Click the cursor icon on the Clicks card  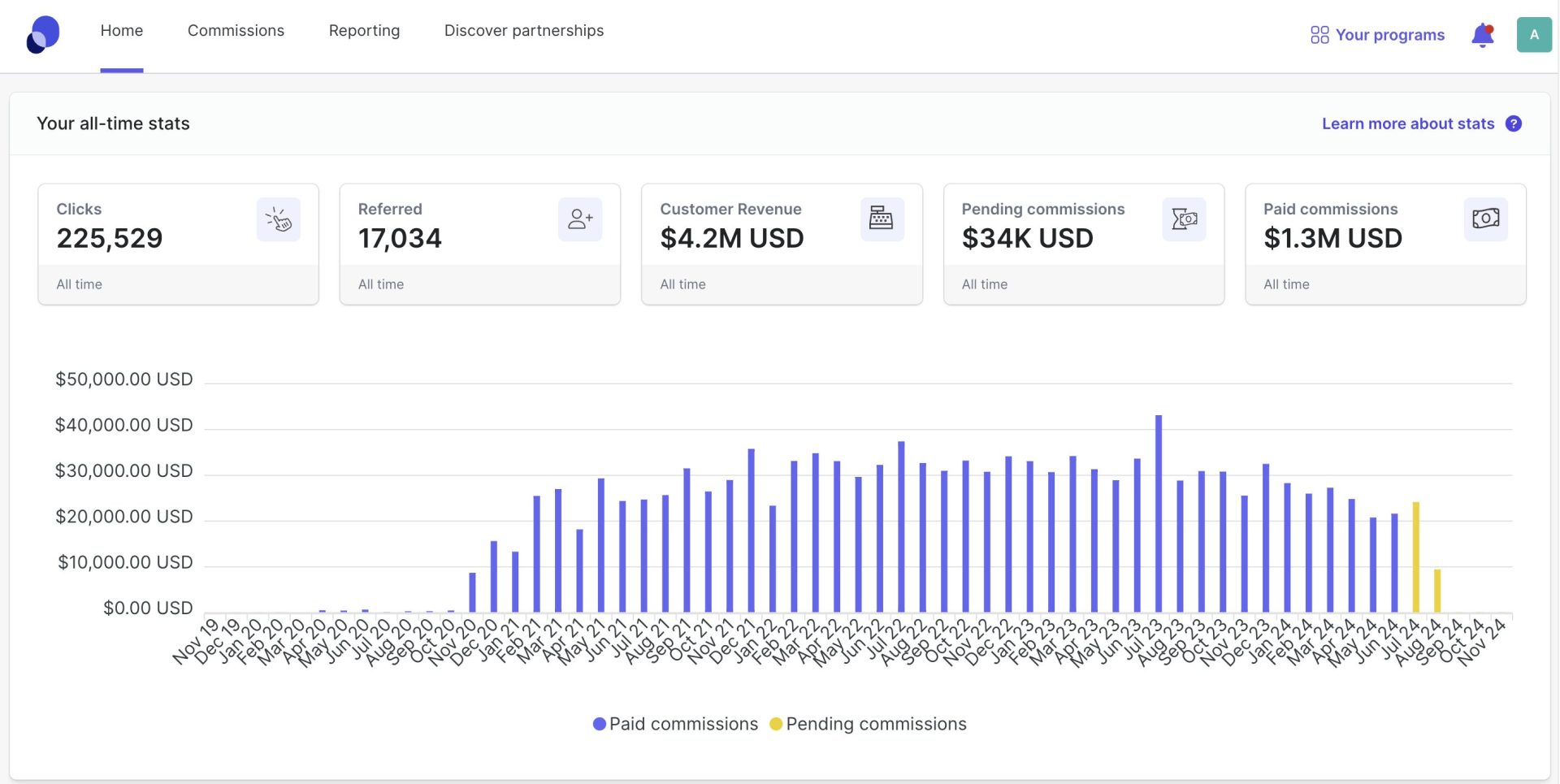(279, 219)
